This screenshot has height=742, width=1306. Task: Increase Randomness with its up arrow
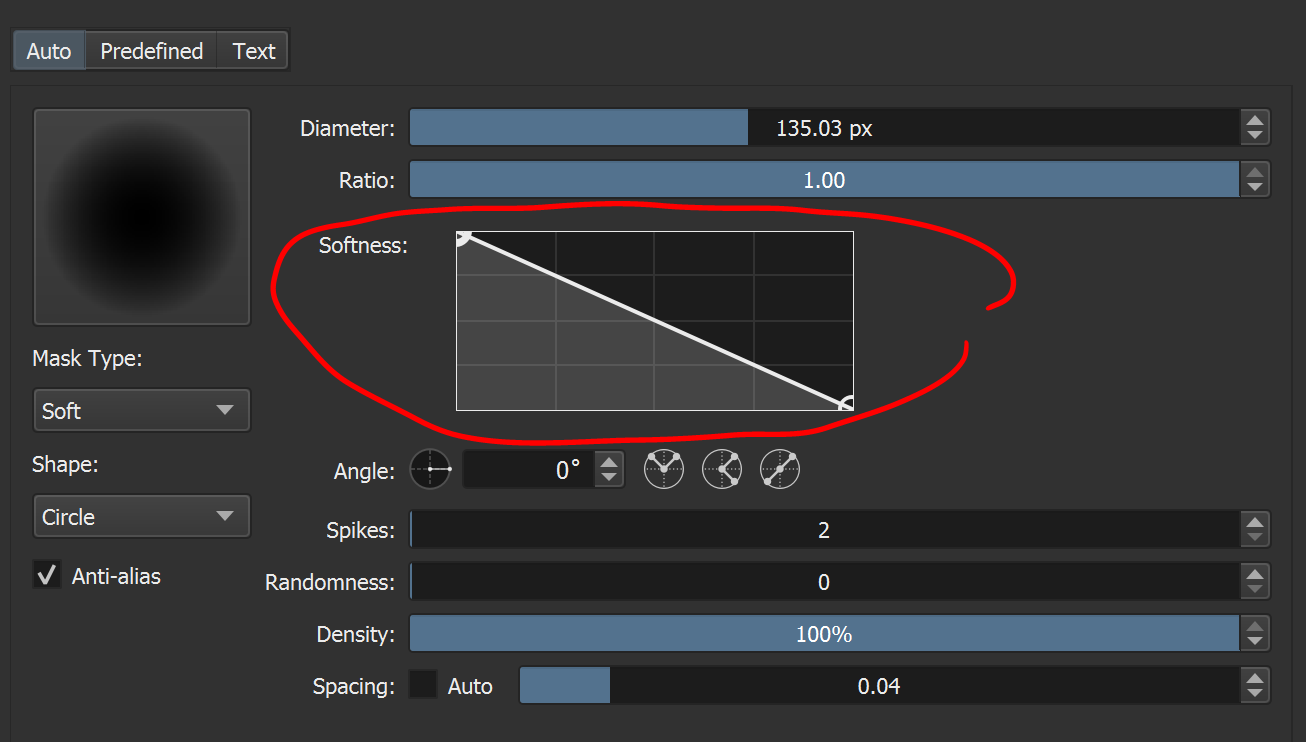point(1255,573)
